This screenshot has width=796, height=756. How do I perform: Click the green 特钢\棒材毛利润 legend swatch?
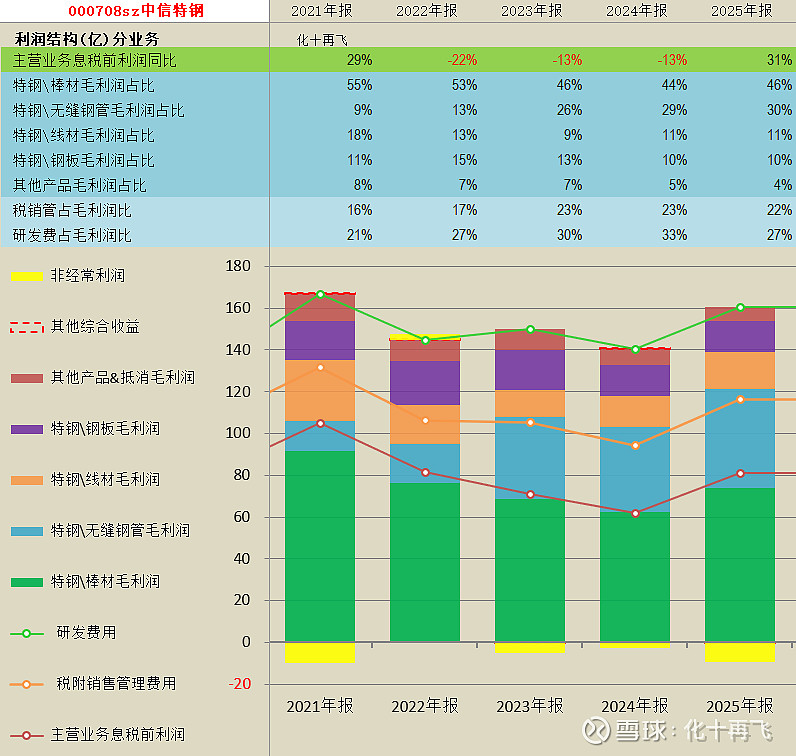[27, 582]
